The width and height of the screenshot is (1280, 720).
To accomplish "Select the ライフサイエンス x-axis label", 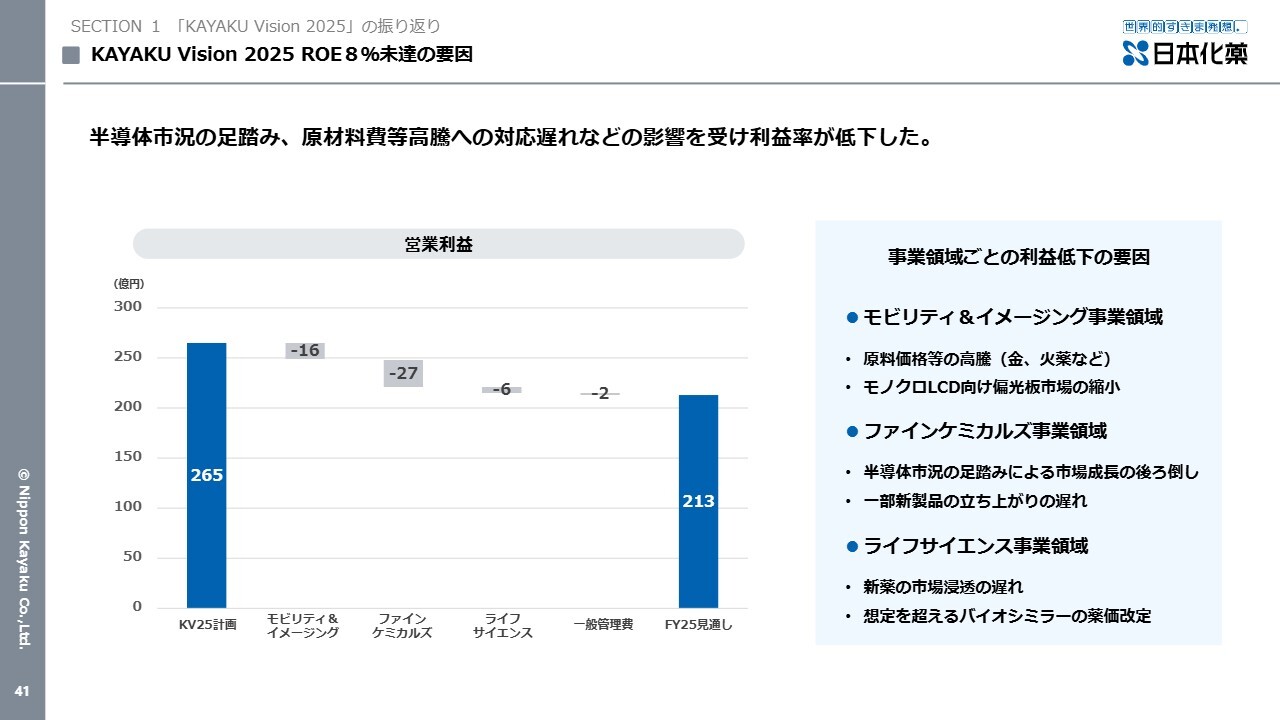I will pyautogui.click(x=502, y=626).
